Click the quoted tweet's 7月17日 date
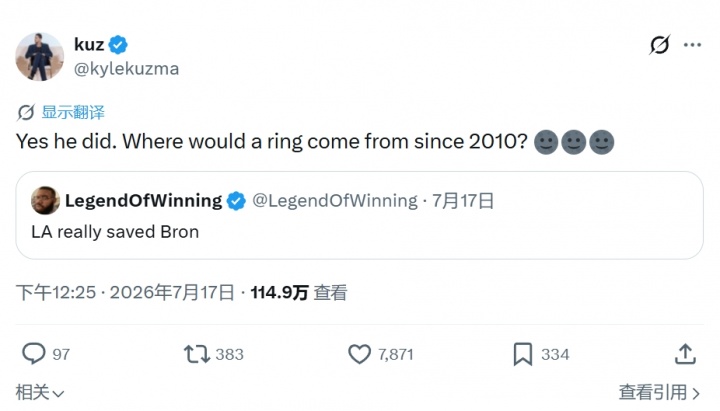The image size is (720, 411). 463,201
